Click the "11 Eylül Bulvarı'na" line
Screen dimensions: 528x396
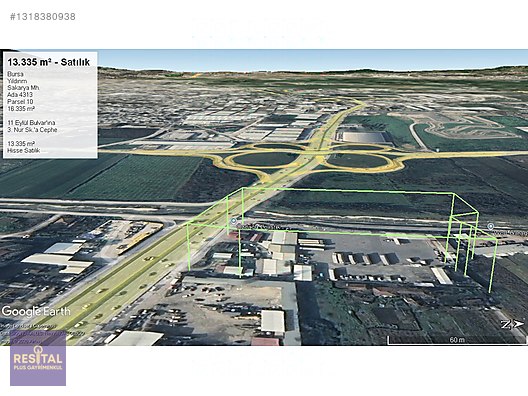point(31,123)
